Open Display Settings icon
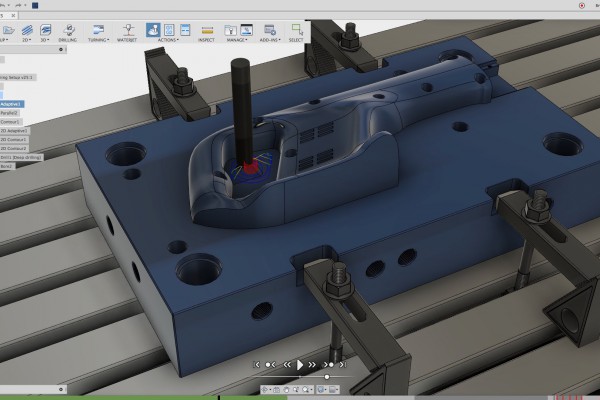Image resolution: width=600 pixels, height=400 pixels. click(x=321, y=390)
